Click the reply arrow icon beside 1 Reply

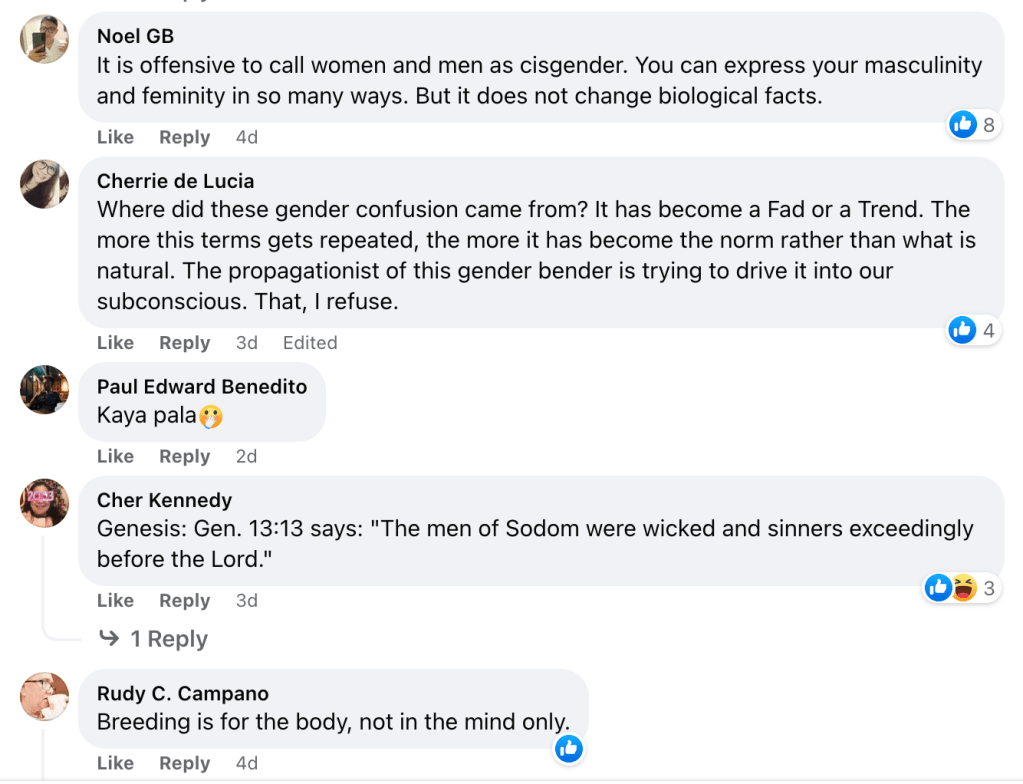[x=109, y=638]
